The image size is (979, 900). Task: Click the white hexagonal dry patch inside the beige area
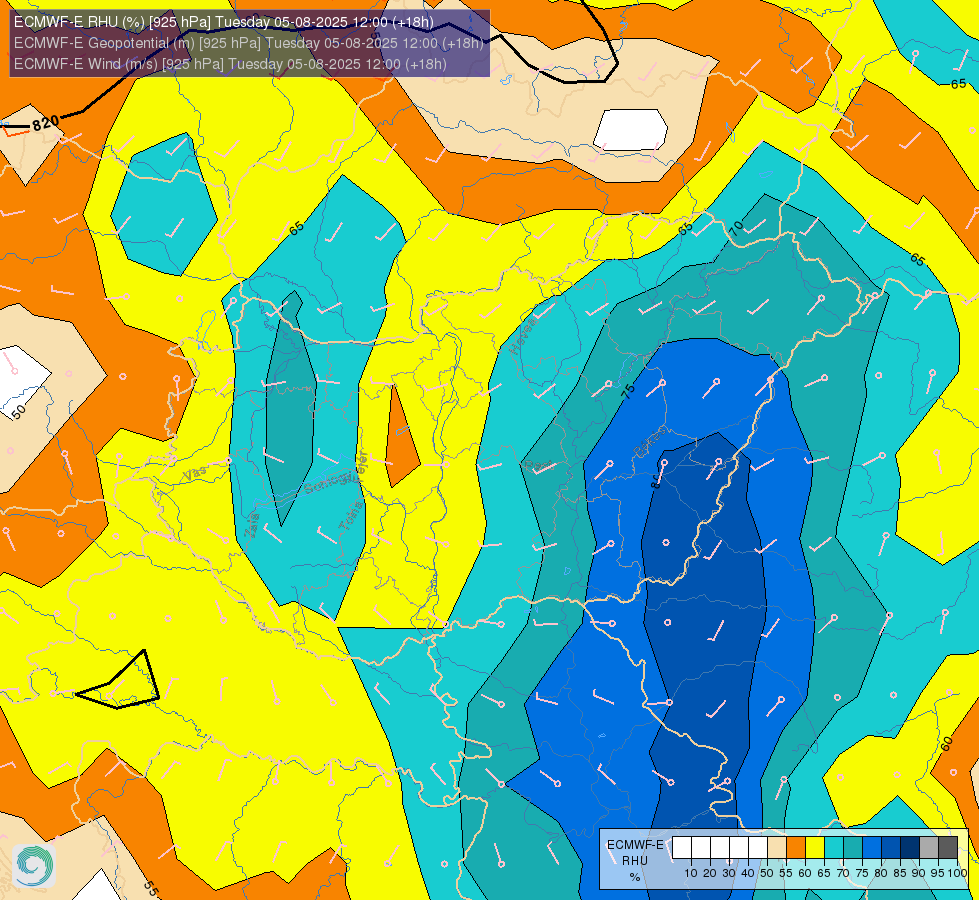pos(631,130)
